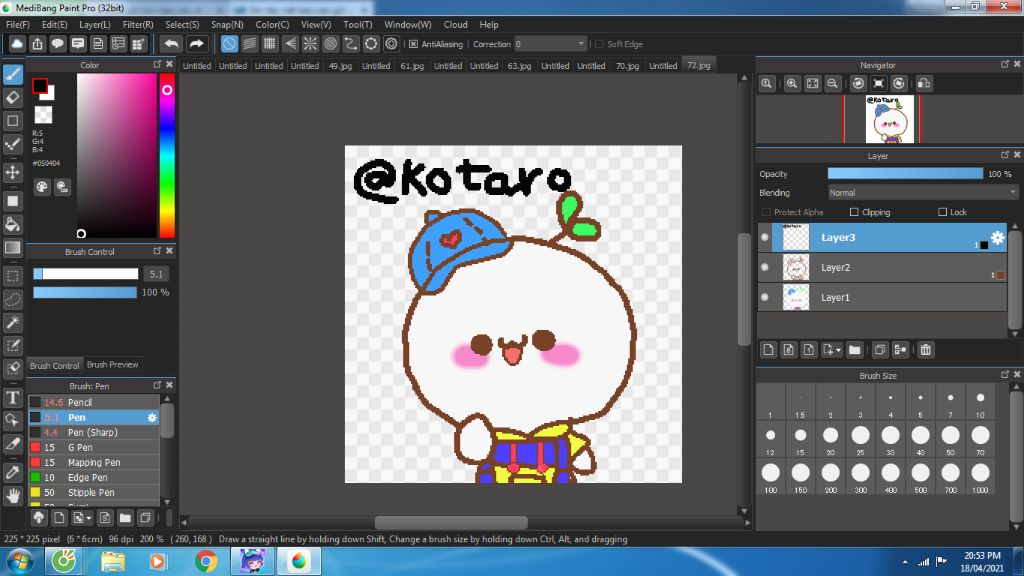Select the G Pen brush

[94, 447]
